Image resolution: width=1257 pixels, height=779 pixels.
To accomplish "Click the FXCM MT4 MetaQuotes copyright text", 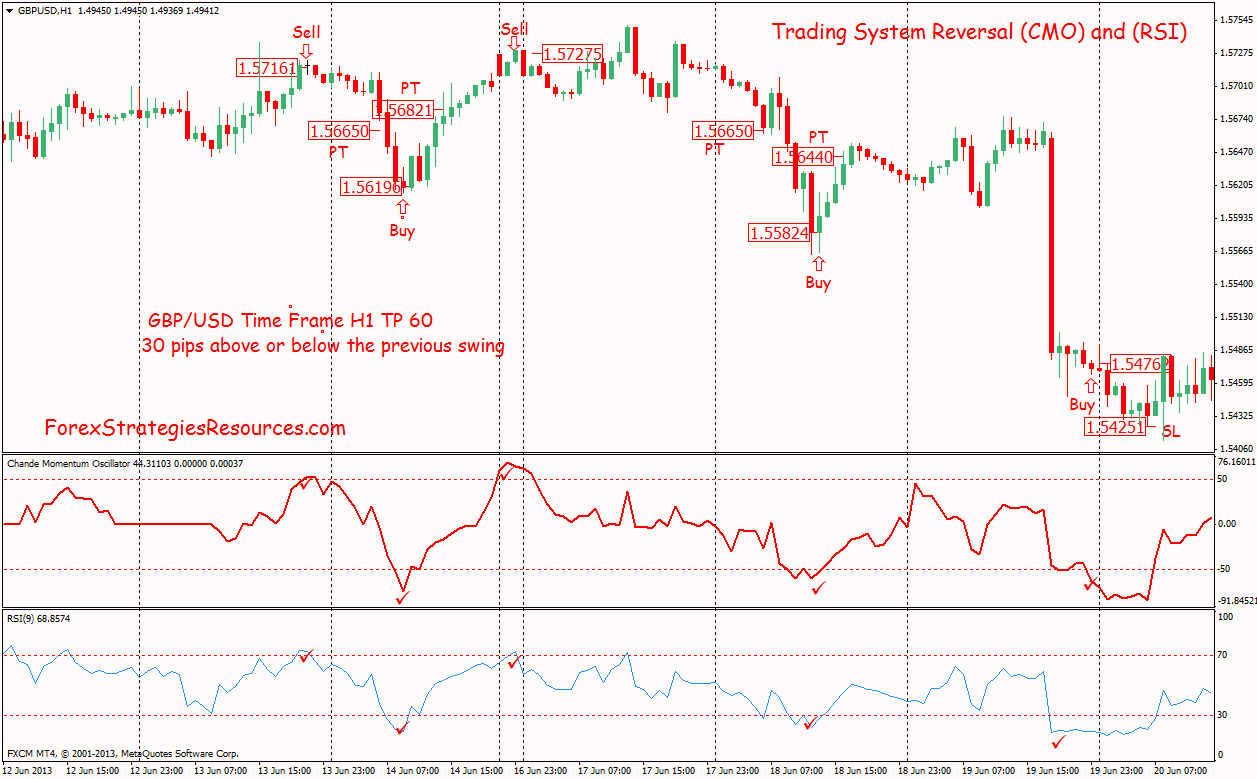I will coord(123,753).
